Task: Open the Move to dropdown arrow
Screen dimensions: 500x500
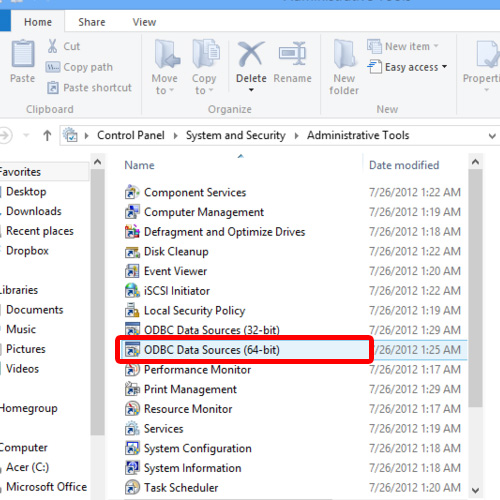Action: (172, 90)
